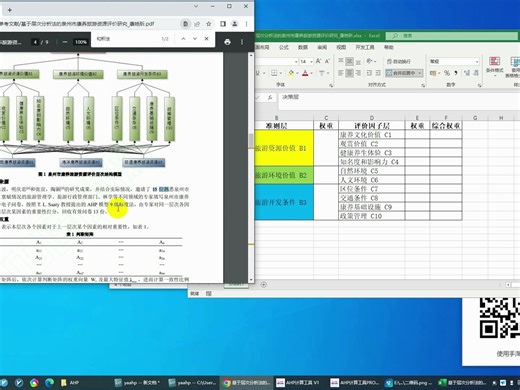The image size is (520, 390).
Task: Open PDF viewer more options menu
Action: (242, 42)
